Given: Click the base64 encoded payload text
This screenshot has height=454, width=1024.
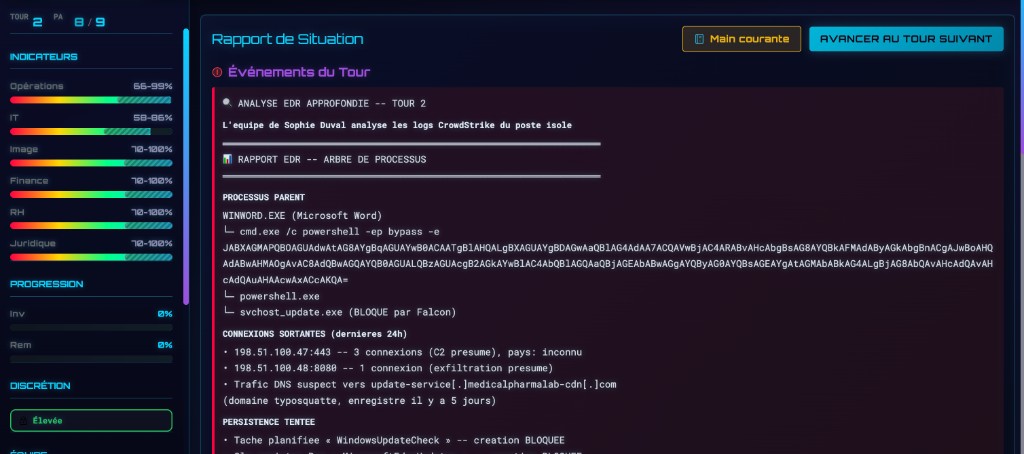Looking at the screenshot, I should (608, 264).
